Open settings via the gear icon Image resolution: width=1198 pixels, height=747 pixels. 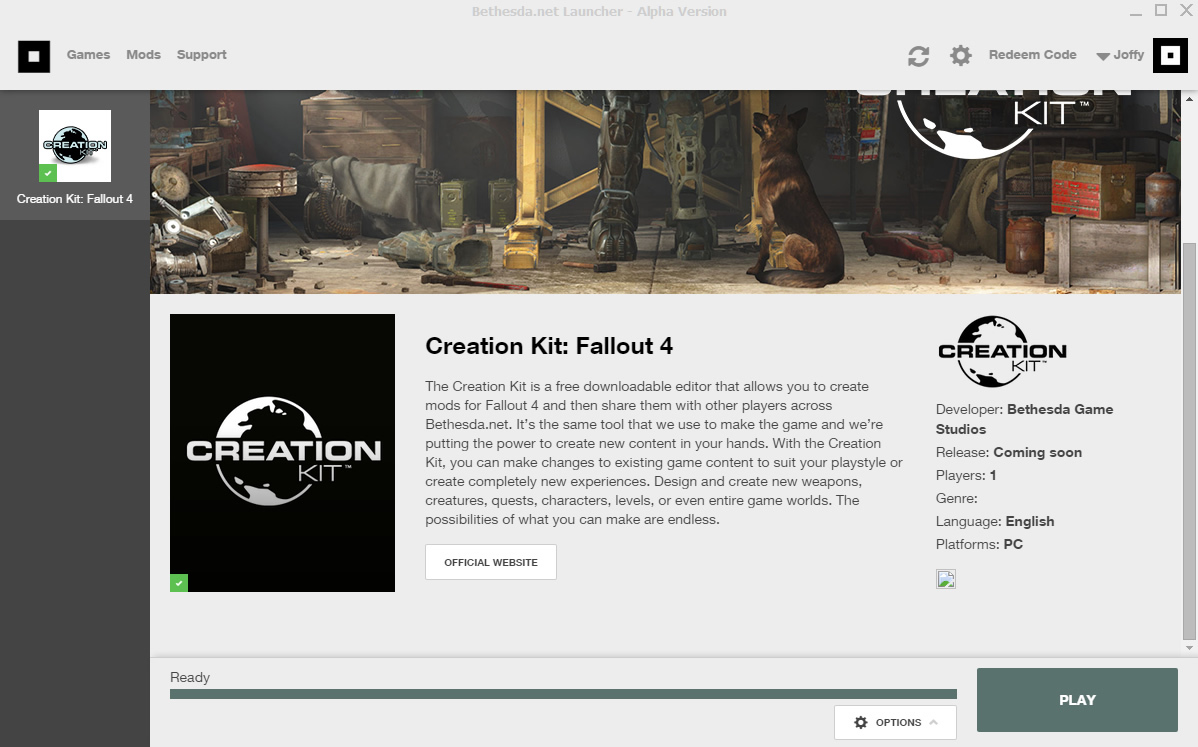click(x=960, y=56)
